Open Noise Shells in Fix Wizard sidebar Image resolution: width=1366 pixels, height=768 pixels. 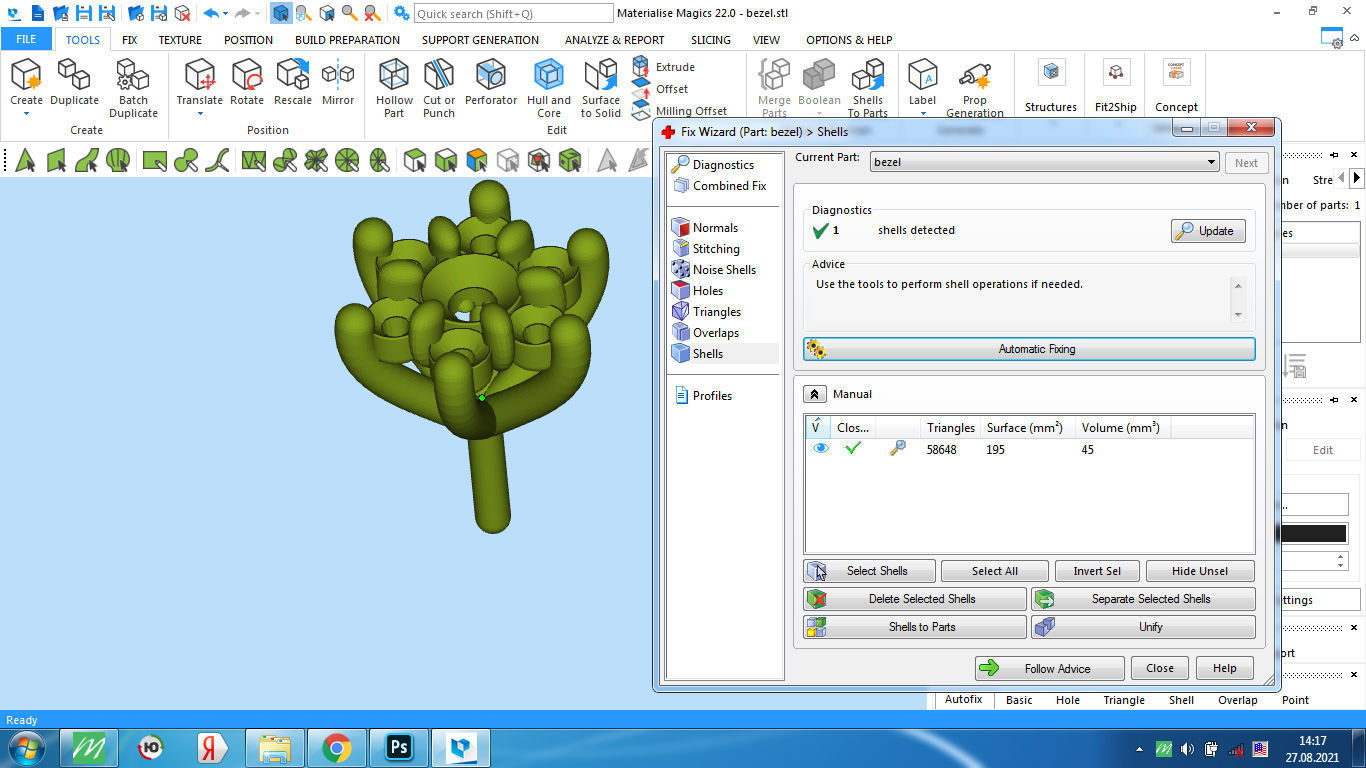pyautogui.click(x=724, y=270)
